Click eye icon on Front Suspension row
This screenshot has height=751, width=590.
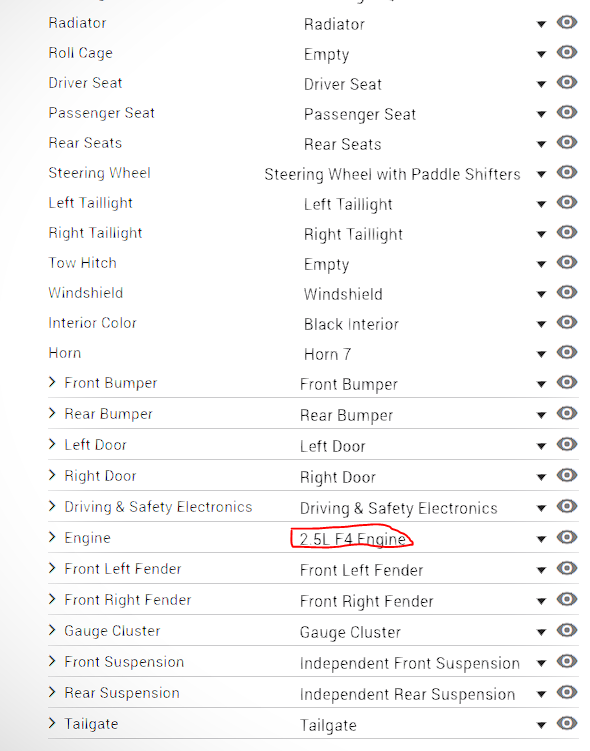coord(567,661)
